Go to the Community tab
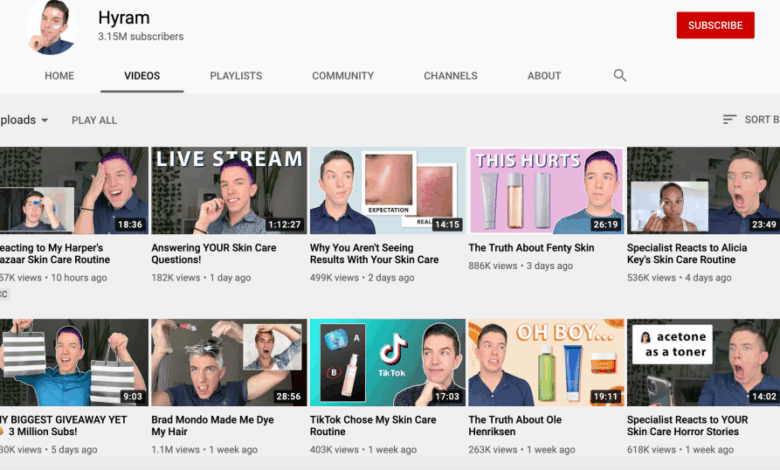The image size is (780, 470). tap(342, 76)
